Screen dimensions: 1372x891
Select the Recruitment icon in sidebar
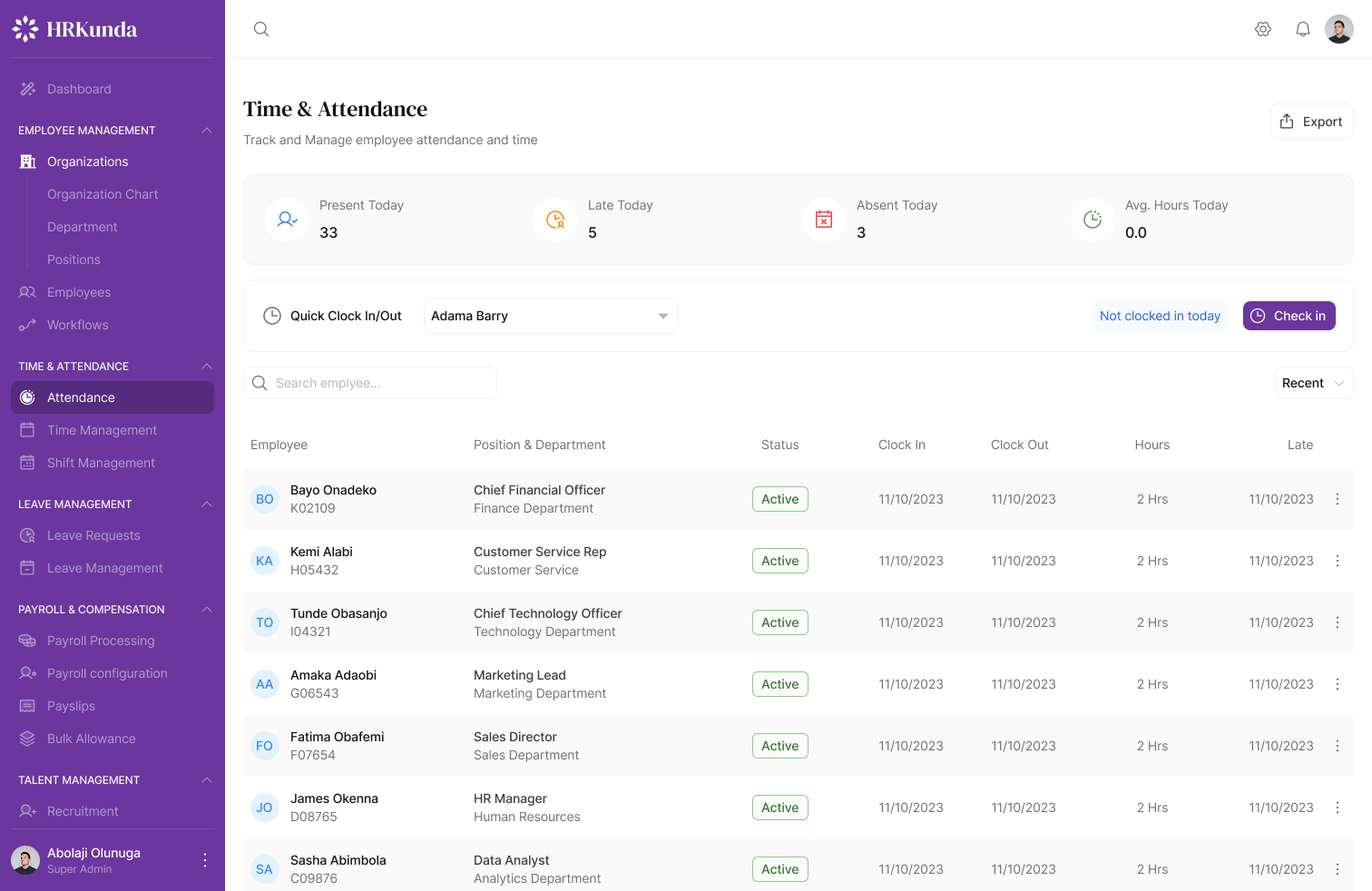point(28,810)
